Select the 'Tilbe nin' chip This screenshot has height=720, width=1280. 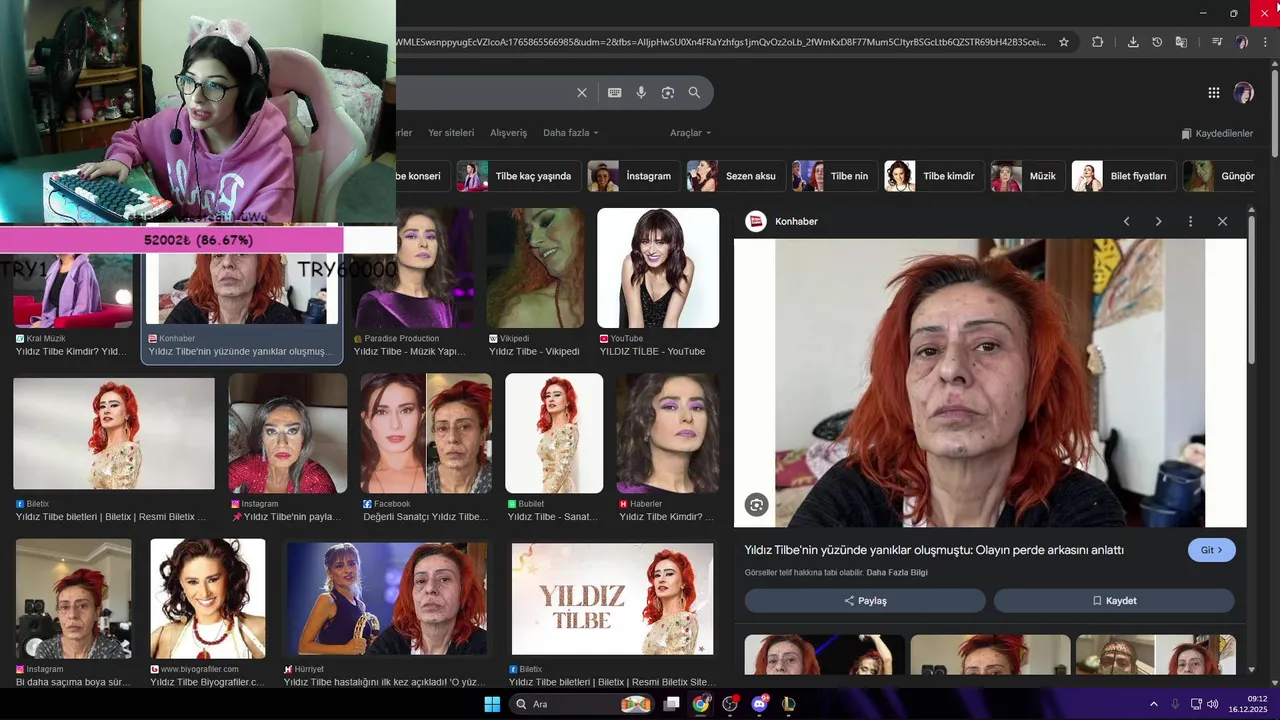(834, 176)
